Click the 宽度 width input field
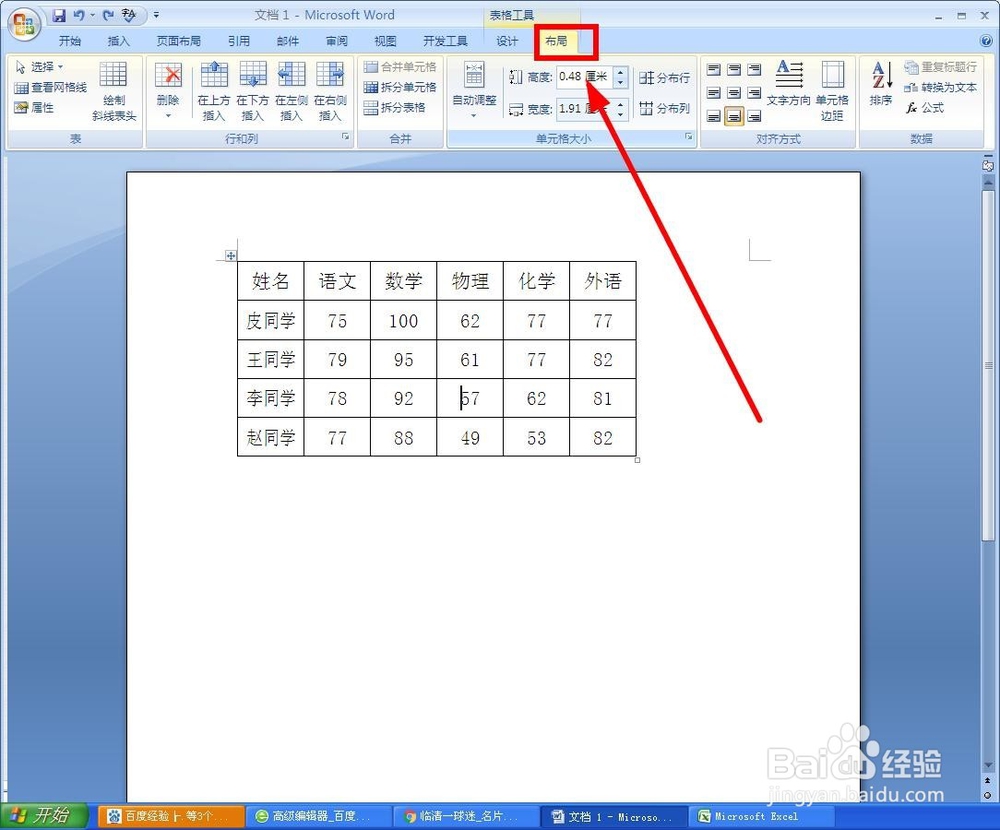Viewport: 1000px width, 830px height. (x=585, y=108)
